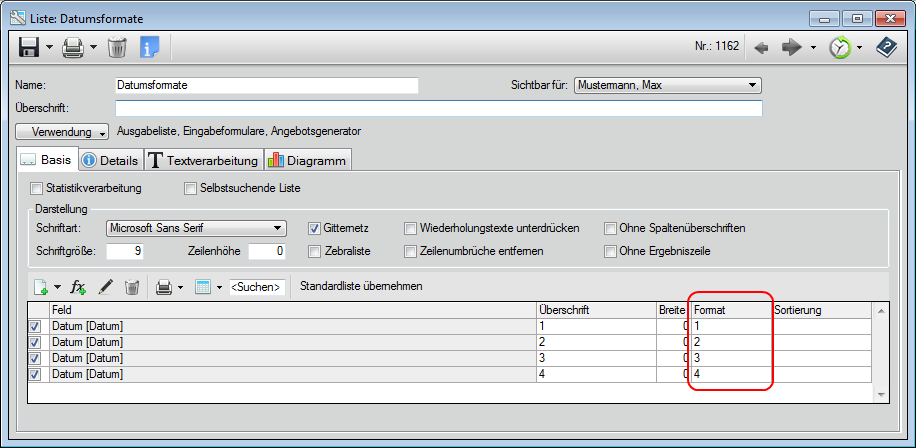Click the clock history icon
This screenshot has height=448, width=916.
pos(840,48)
